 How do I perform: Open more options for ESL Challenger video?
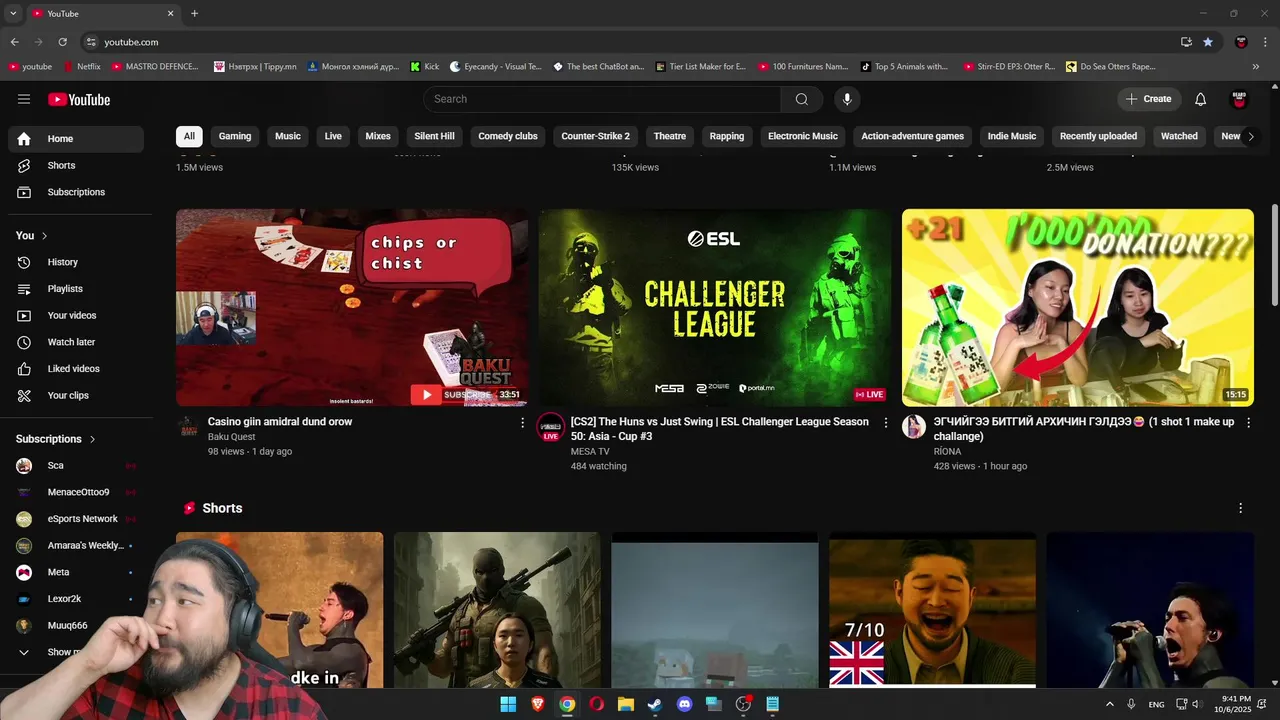[x=885, y=423]
